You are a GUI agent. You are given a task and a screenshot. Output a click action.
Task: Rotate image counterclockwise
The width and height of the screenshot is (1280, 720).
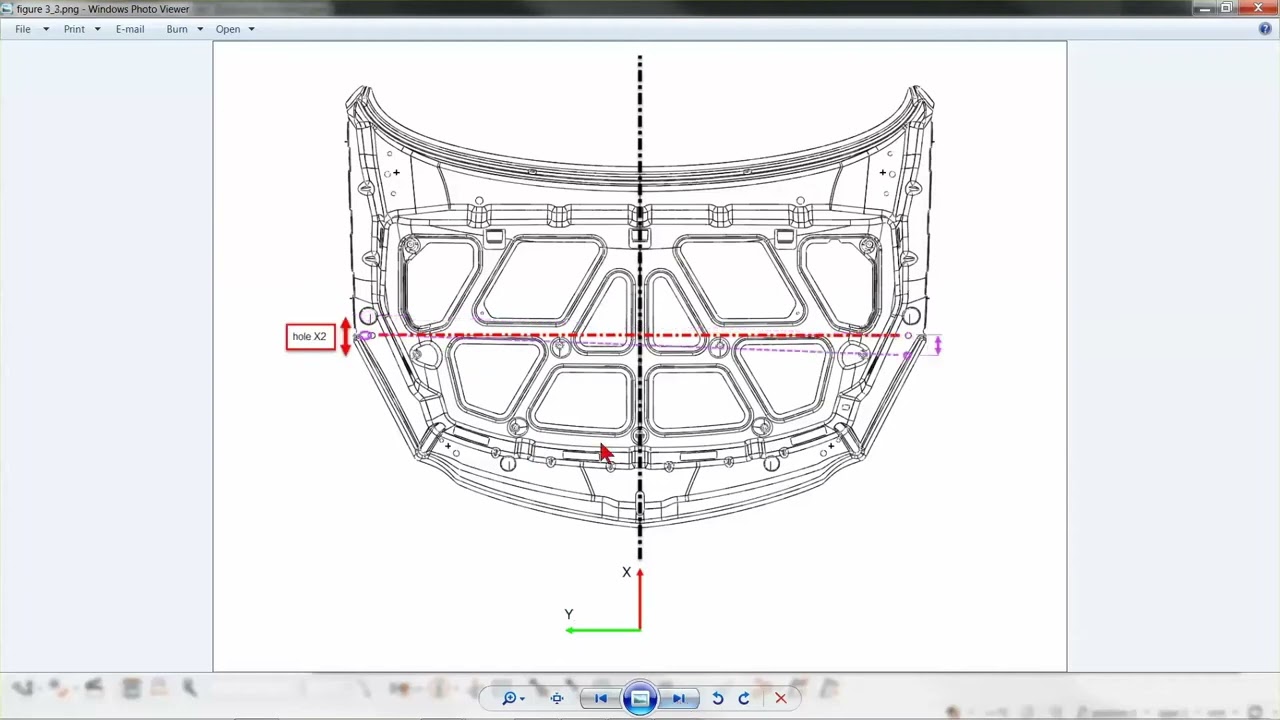pos(717,698)
